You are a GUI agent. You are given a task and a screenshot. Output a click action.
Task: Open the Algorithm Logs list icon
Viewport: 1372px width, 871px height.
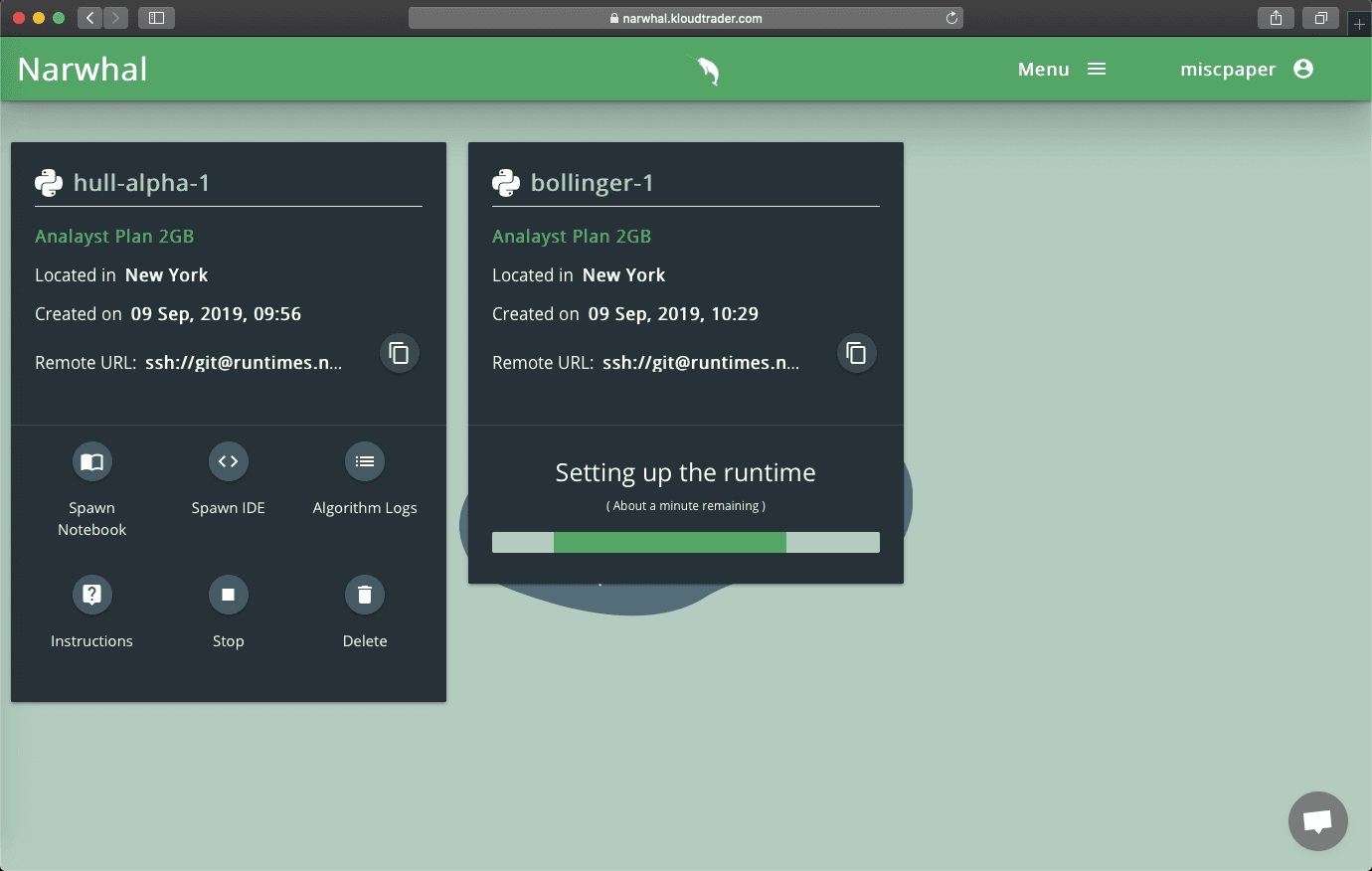[x=365, y=461]
